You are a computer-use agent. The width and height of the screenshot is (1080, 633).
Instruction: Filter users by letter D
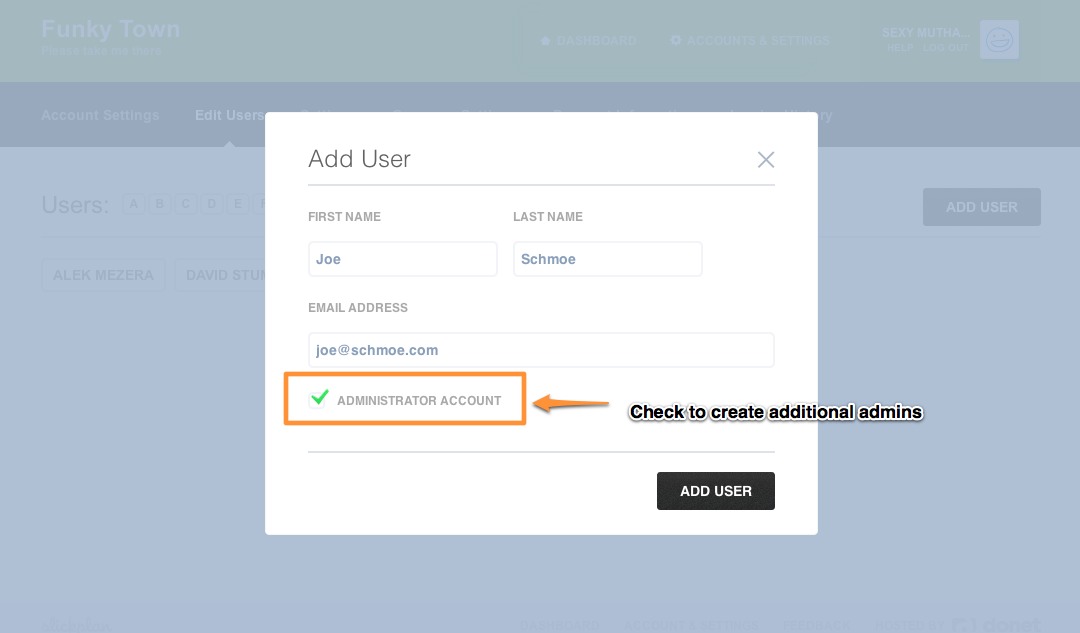212,204
